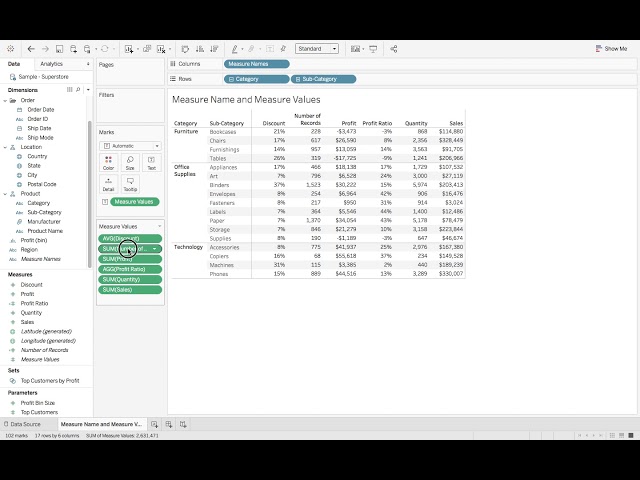Click the Run Update refresh icon
Screen dimensions: 640x480
pos(104,49)
